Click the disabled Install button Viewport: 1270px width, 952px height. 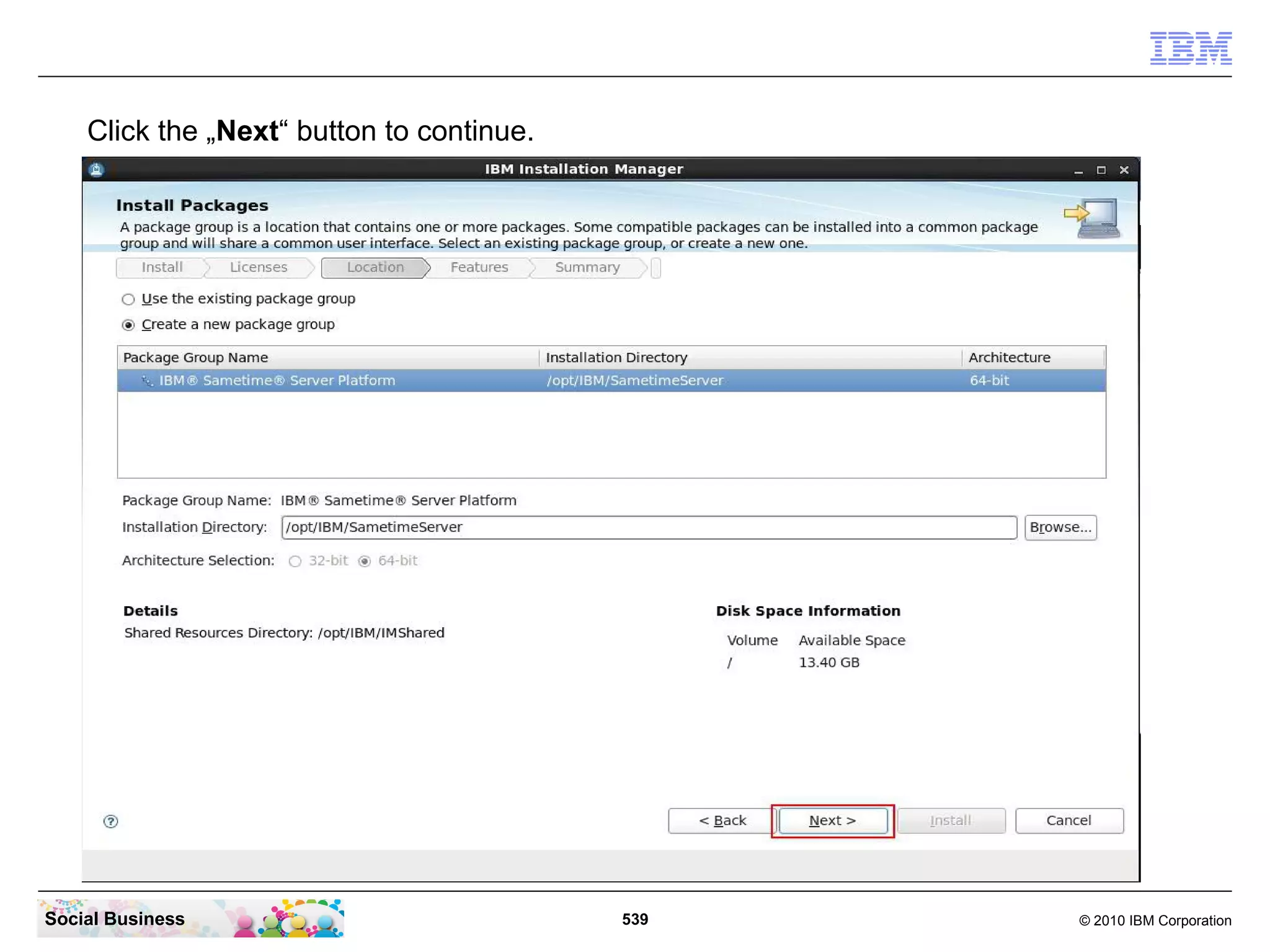(x=951, y=821)
